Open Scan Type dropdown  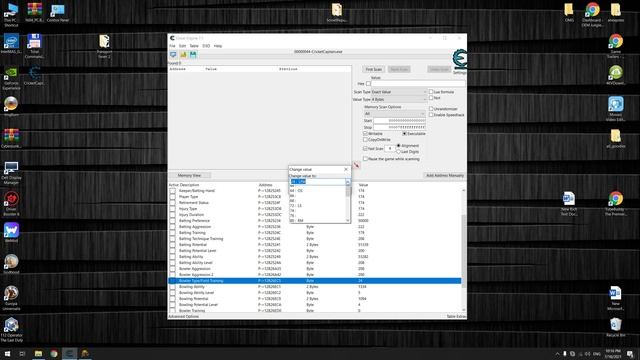(x=399, y=92)
